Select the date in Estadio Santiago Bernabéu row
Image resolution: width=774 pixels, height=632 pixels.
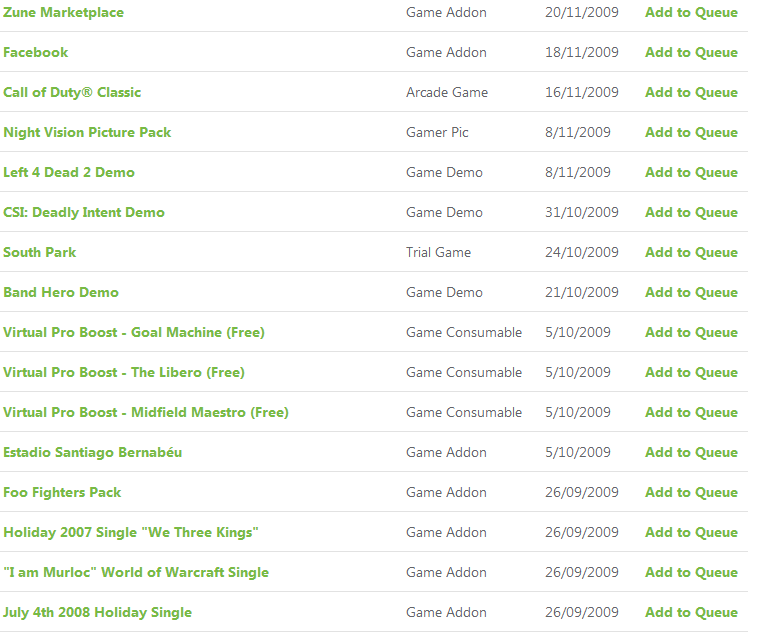tap(578, 452)
